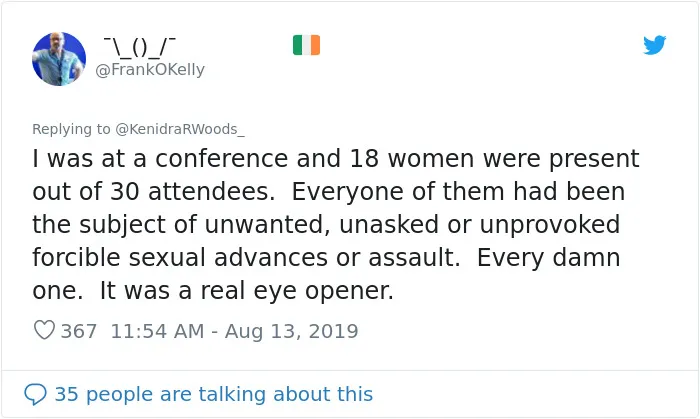Click the phrase '30 attendees' in the tweet
Viewport: 700px width, 419px height.
pyautogui.click(x=190, y=191)
